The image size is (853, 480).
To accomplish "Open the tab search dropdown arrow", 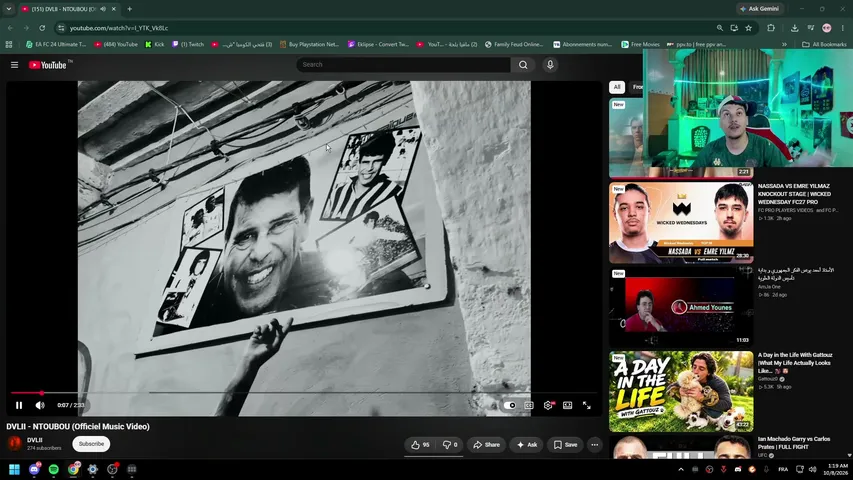I will click(9, 9).
